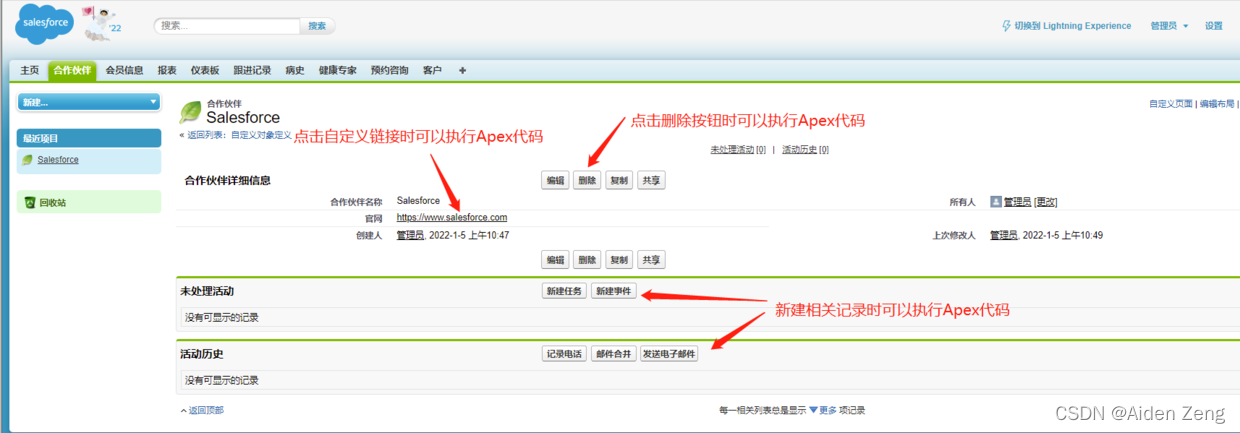Click 管理员 link in the 创建人 row

410,236
